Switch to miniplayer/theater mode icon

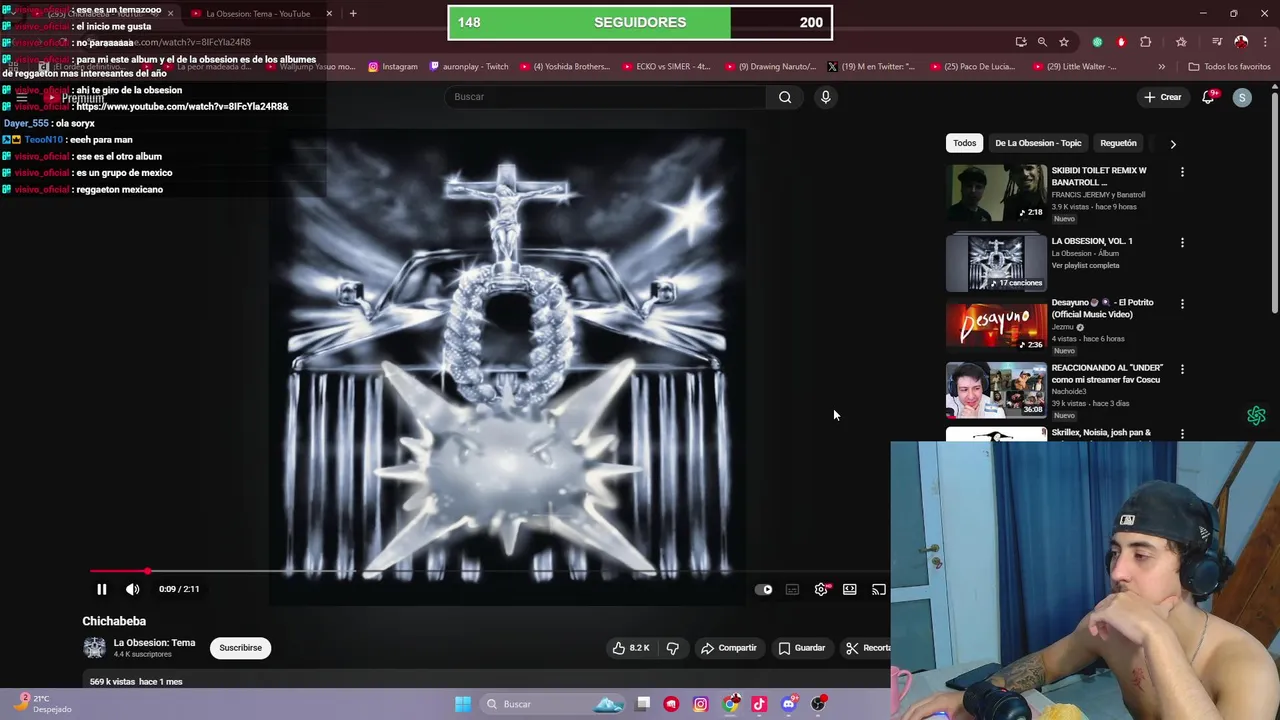point(849,590)
